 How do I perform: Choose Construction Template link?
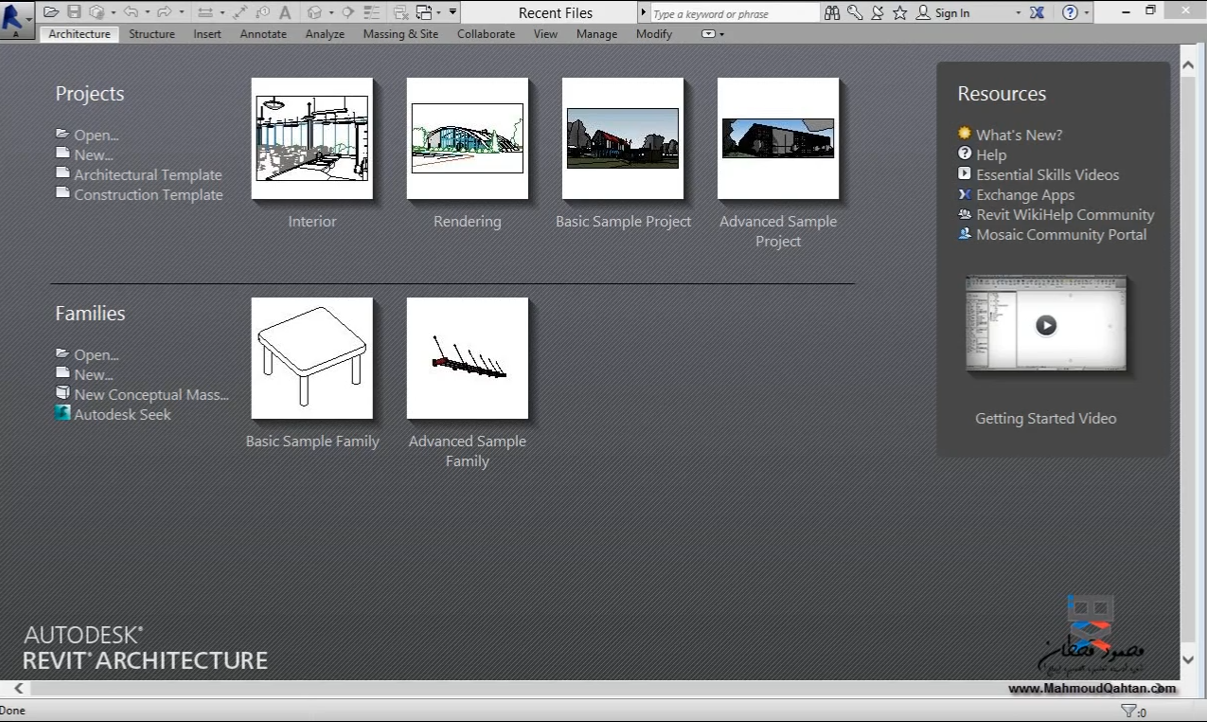[x=148, y=195]
